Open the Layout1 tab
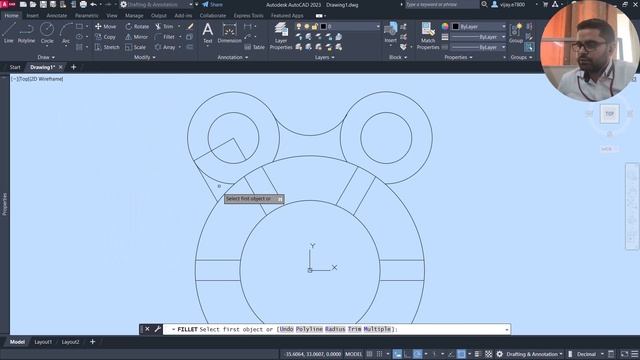Image resolution: width=640 pixels, height=360 pixels. (x=43, y=342)
